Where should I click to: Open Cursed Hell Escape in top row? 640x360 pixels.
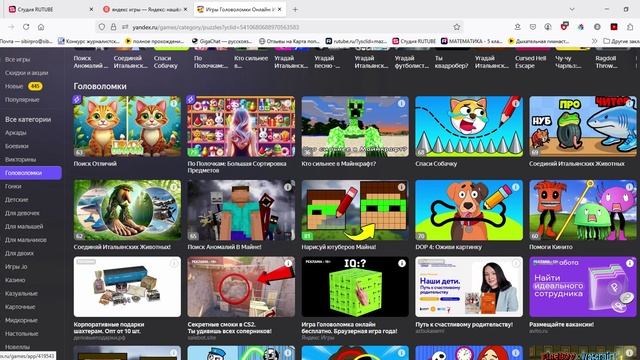click(x=530, y=62)
